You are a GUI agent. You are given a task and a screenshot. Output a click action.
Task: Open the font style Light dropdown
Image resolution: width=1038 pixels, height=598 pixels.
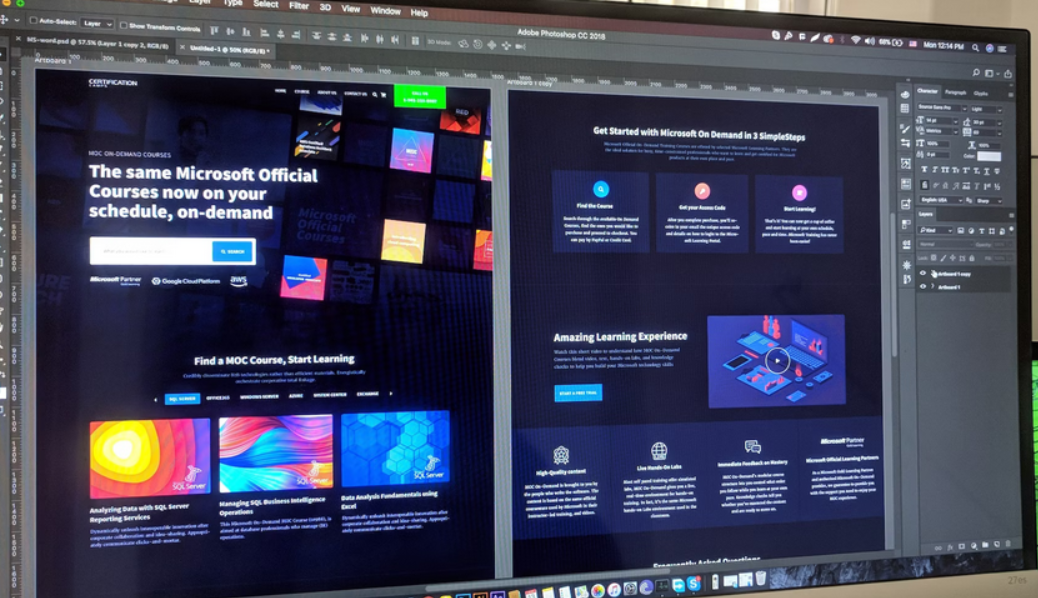tap(986, 109)
